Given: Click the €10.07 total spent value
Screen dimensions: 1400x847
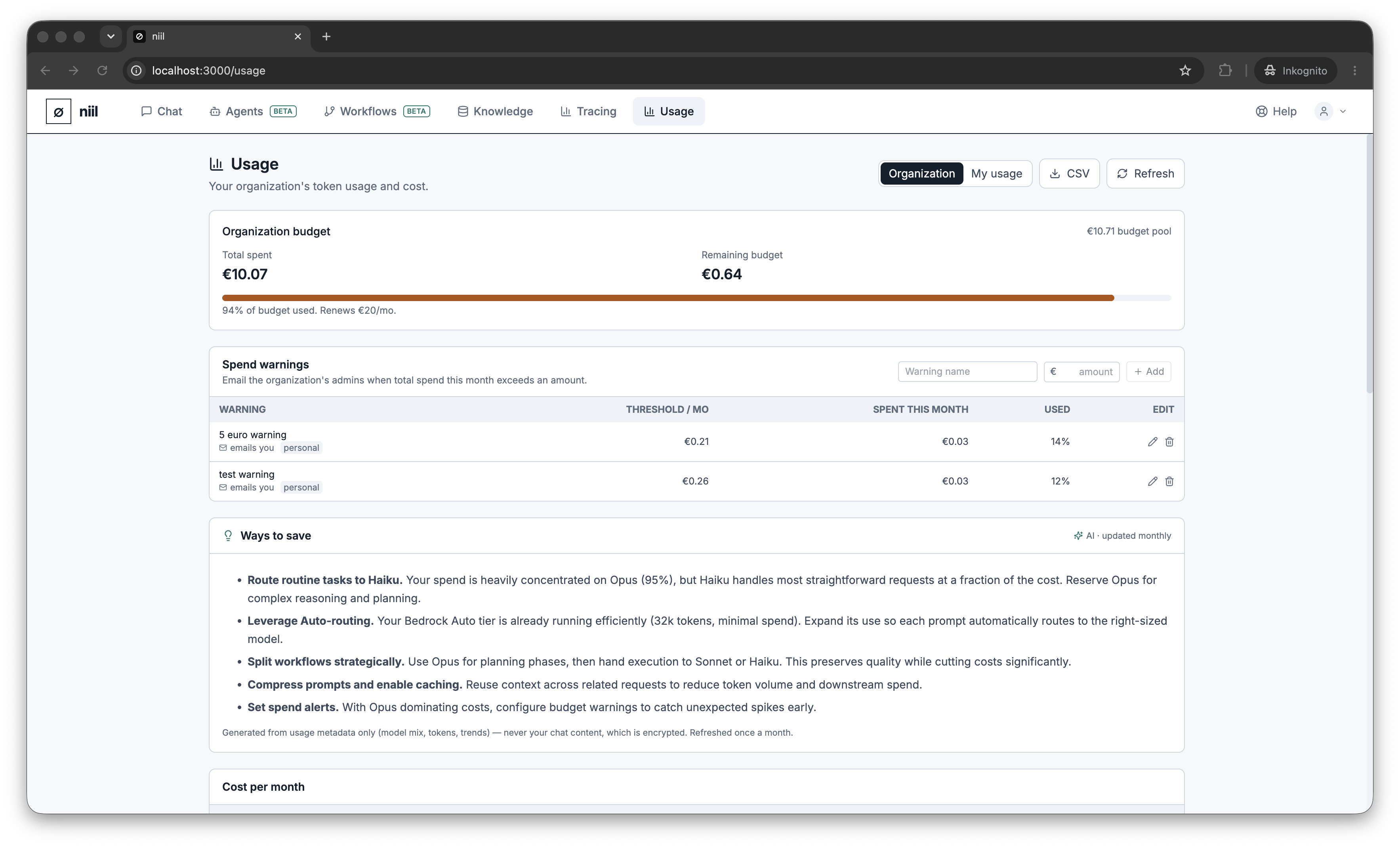Looking at the screenshot, I should click(x=244, y=275).
